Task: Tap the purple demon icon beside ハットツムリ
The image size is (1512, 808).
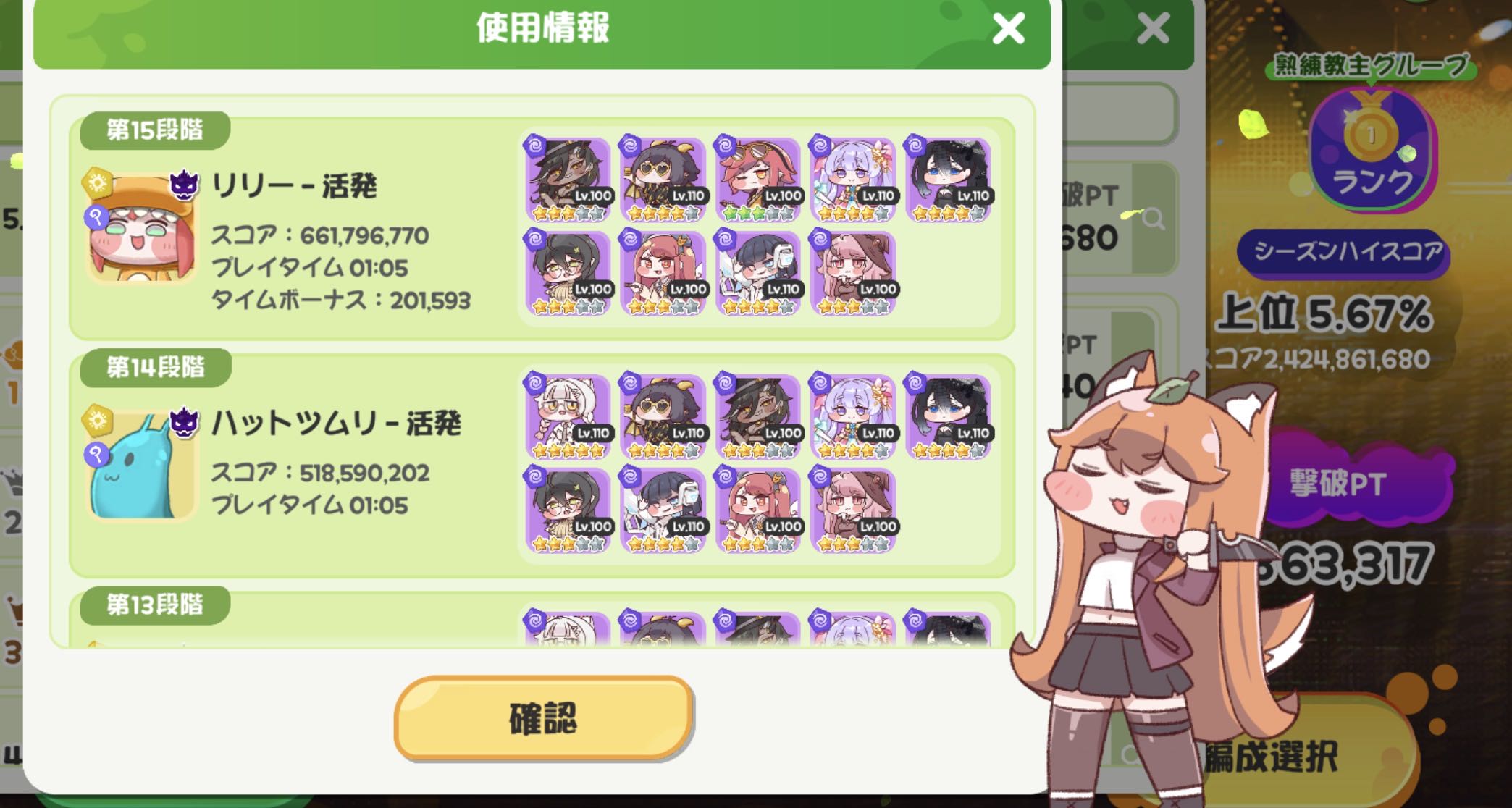Action: tap(184, 422)
